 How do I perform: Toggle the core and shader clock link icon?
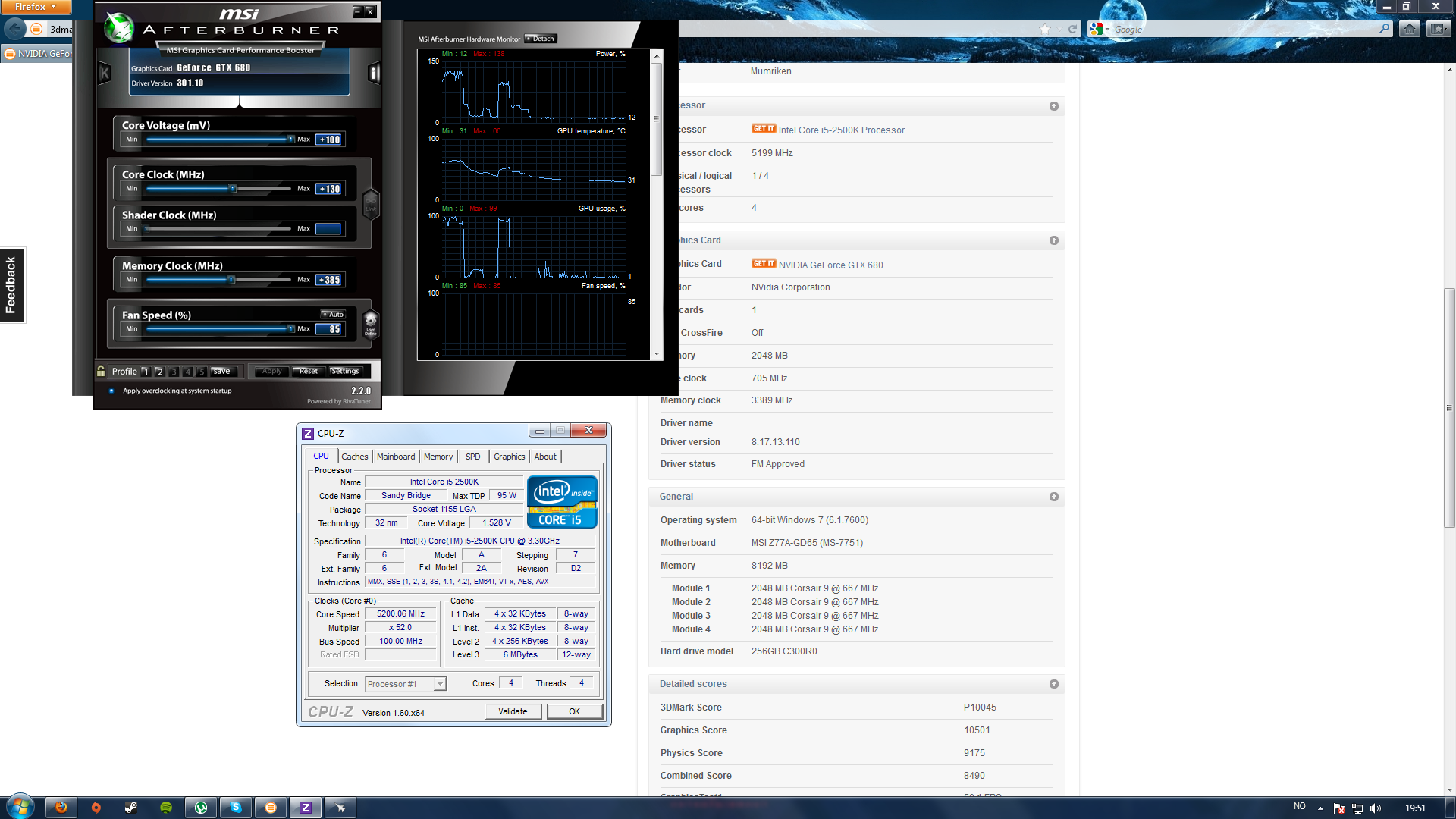coord(371,203)
